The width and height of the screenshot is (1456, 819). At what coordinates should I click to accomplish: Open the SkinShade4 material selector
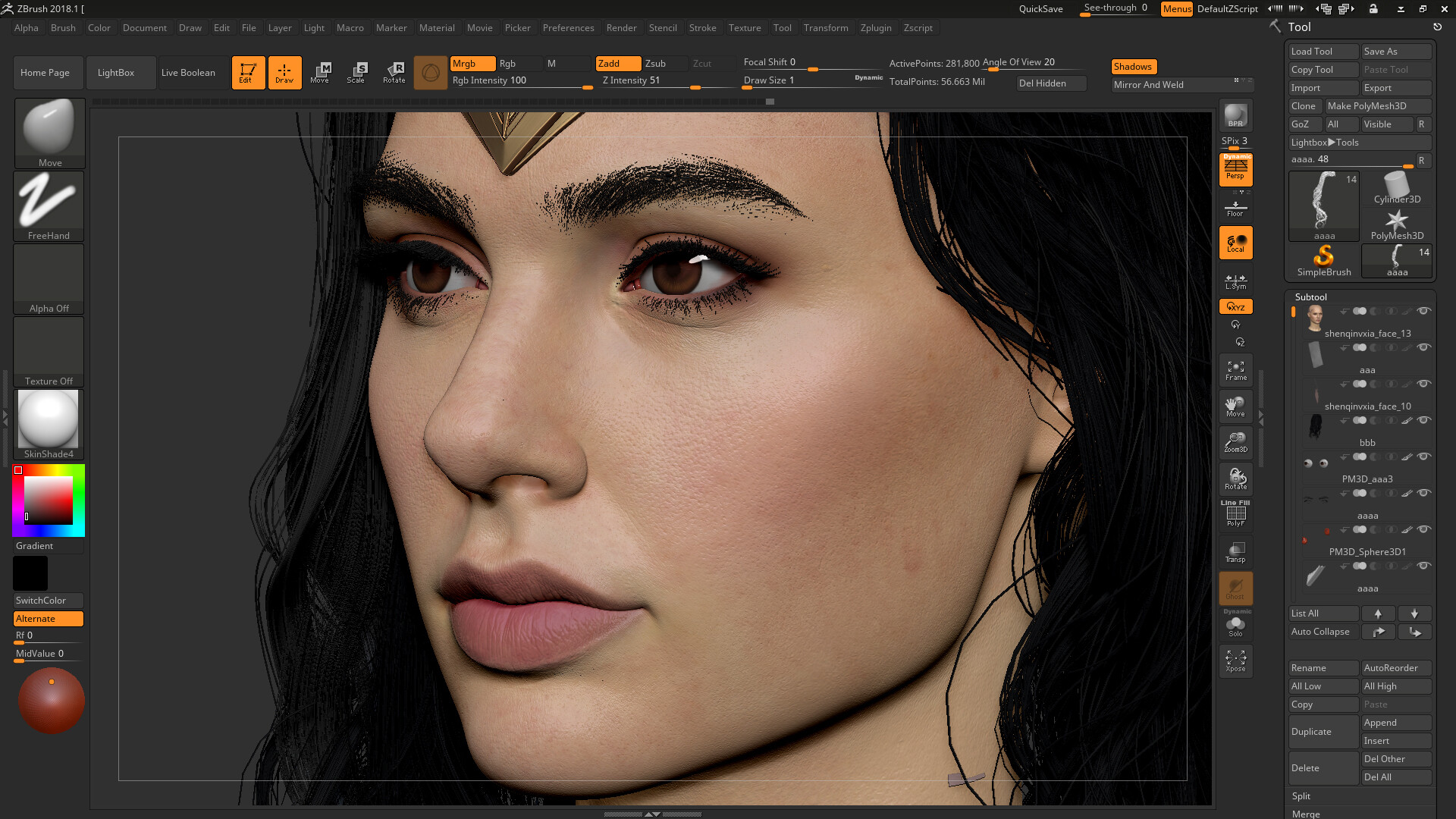[x=49, y=424]
